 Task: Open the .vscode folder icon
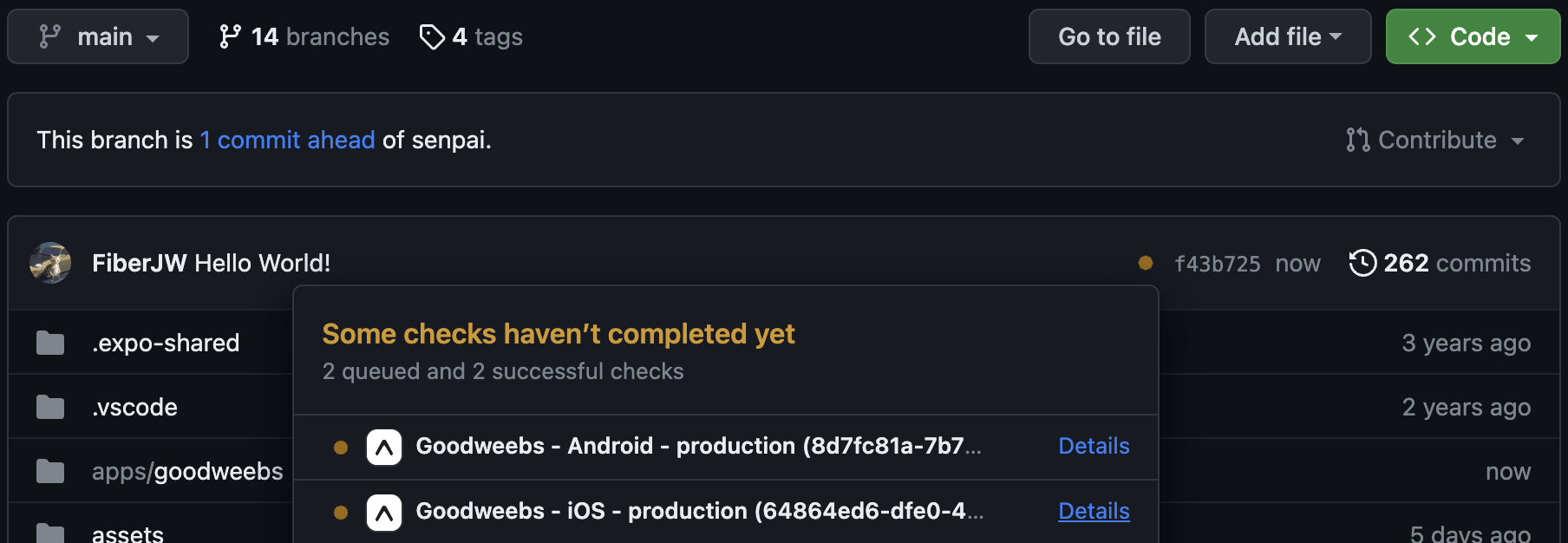click(x=49, y=406)
